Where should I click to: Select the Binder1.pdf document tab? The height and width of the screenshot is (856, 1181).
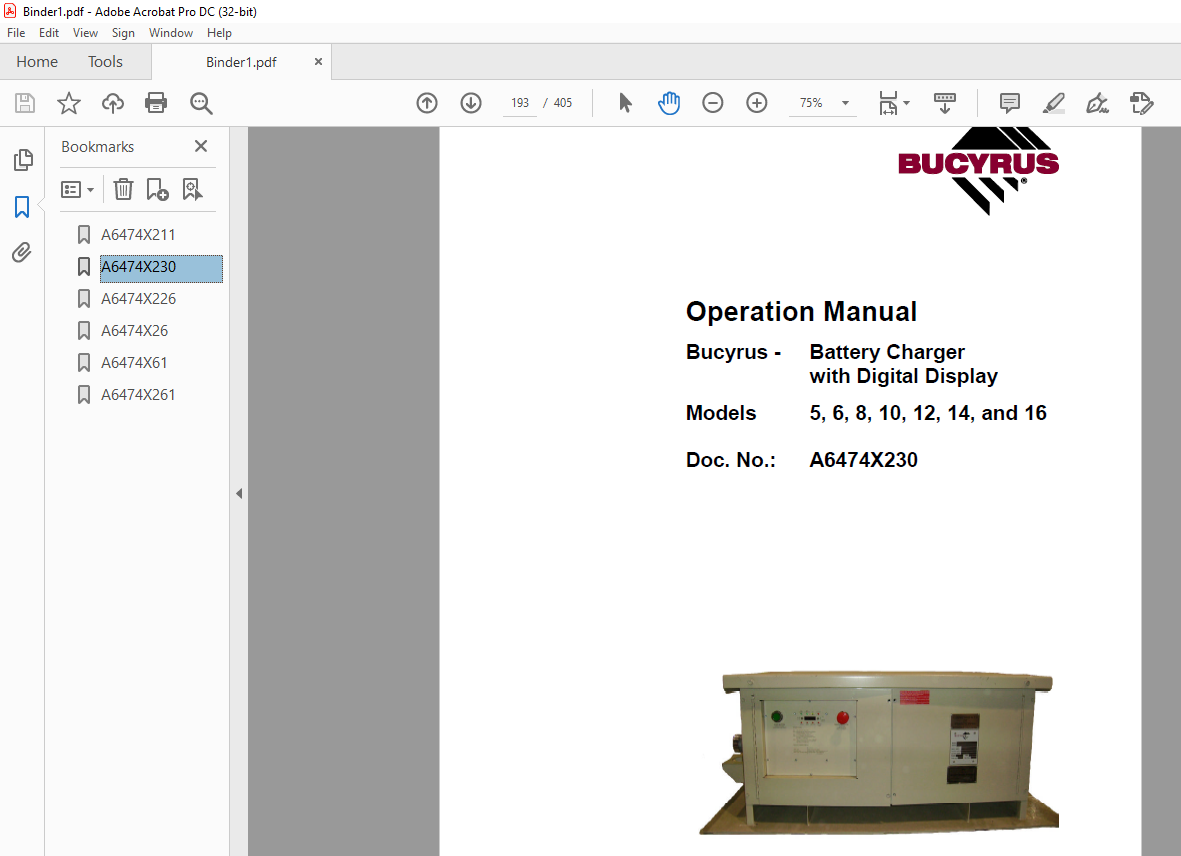pyautogui.click(x=241, y=62)
